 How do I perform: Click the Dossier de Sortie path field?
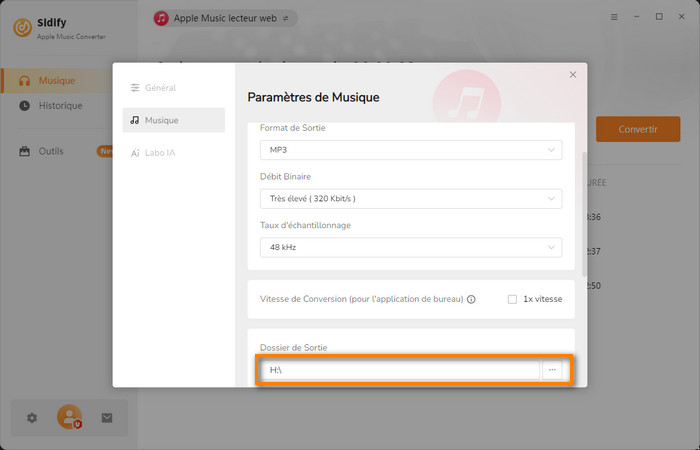(400, 370)
